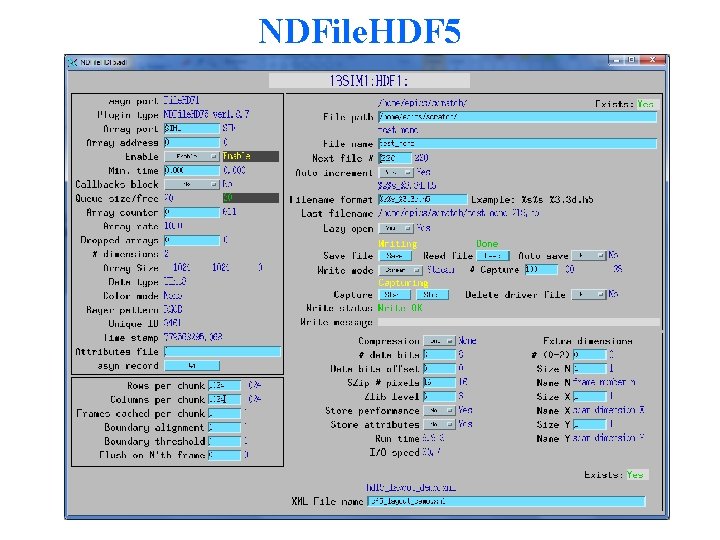
Task: Click the Filename format input field
Action: coord(422,199)
